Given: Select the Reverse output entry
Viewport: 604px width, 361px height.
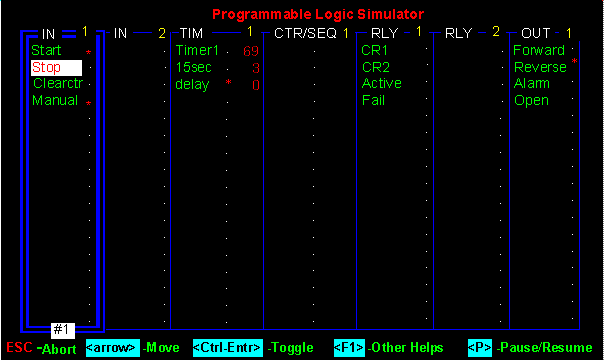Looking at the screenshot, I should (x=540, y=67).
